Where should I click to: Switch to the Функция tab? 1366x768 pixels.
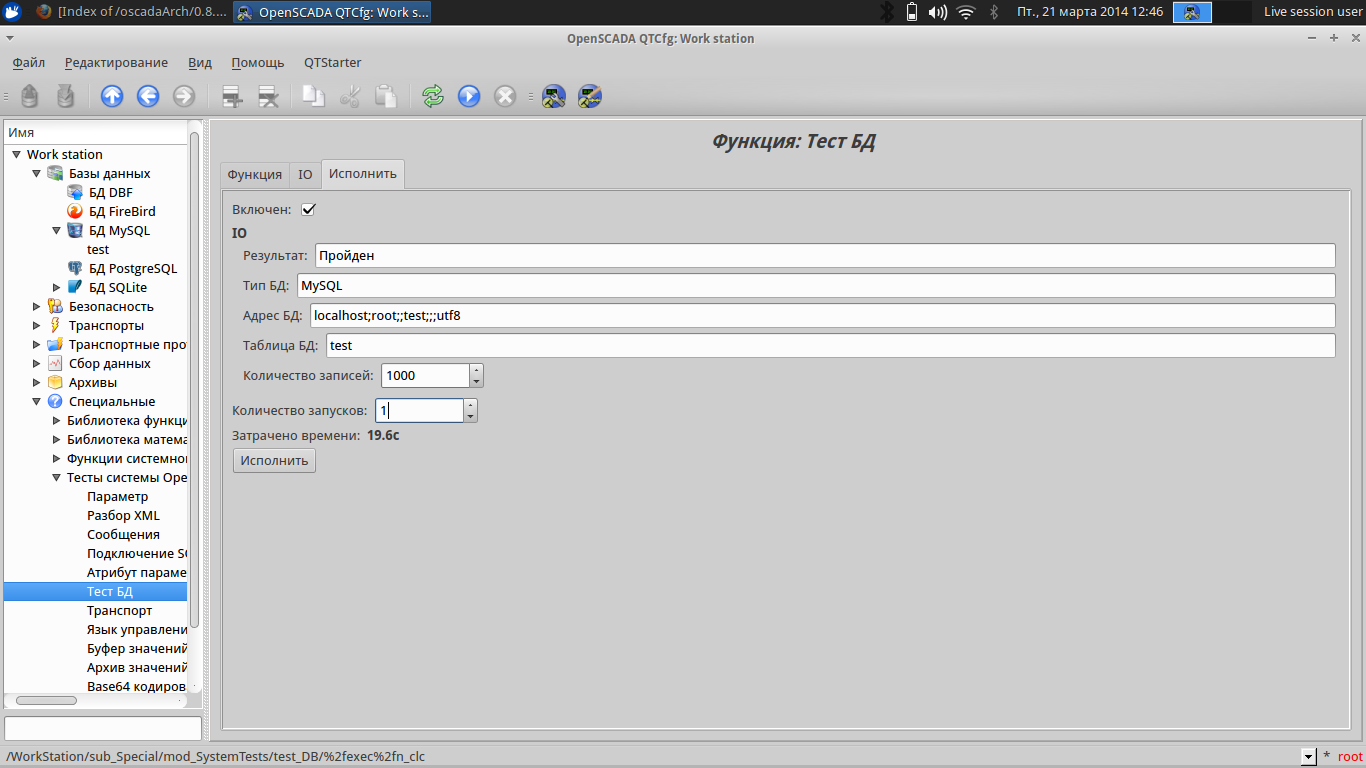point(255,174)
